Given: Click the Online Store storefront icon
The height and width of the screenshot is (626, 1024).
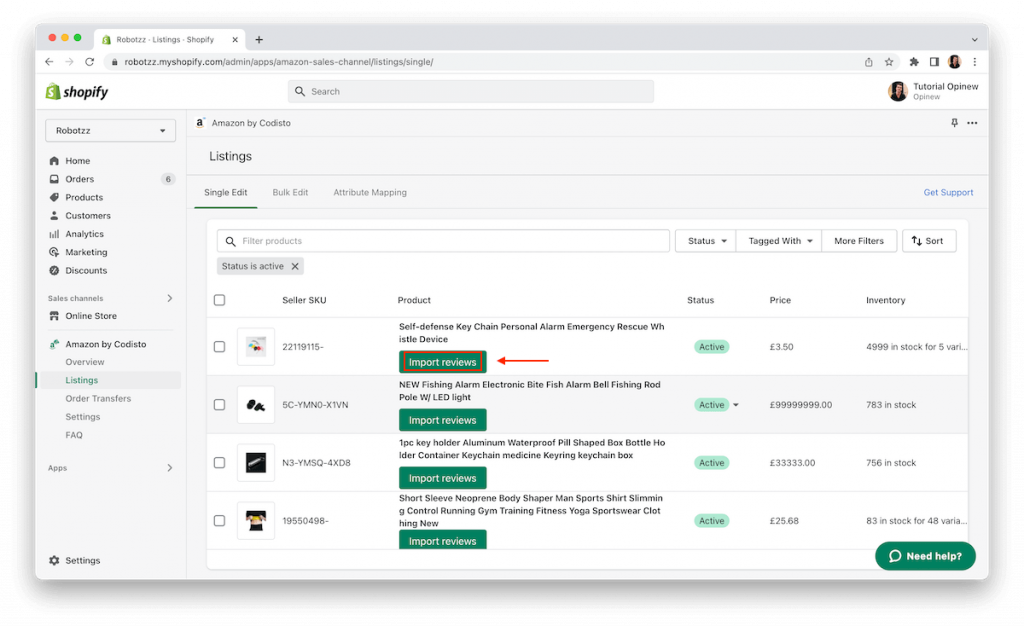Looking at the screenshot, I should tap(54, 316).
